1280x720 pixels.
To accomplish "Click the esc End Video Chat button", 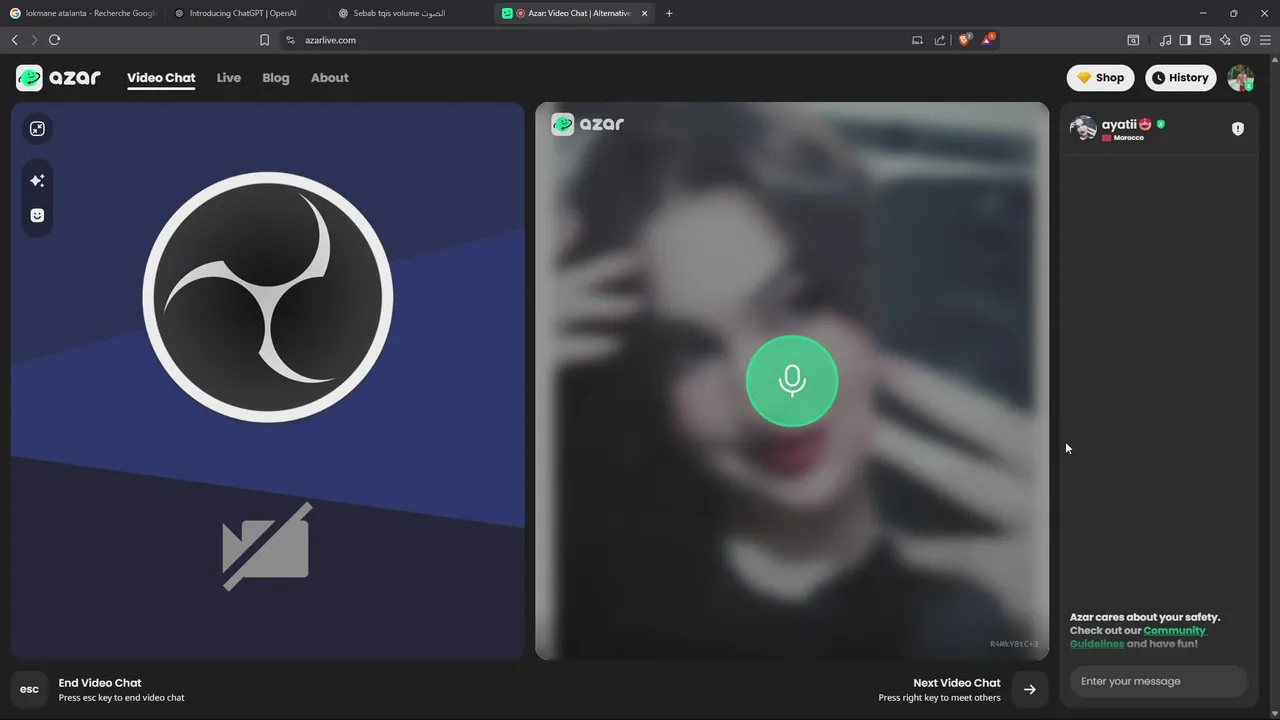I will tap(29, 689).
